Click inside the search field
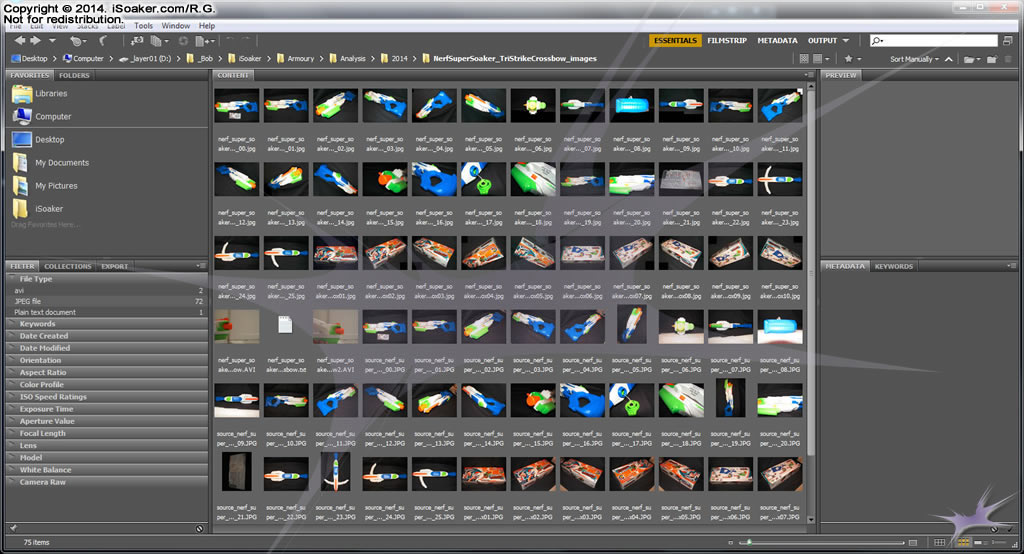1024x554 pixels. 934,41
